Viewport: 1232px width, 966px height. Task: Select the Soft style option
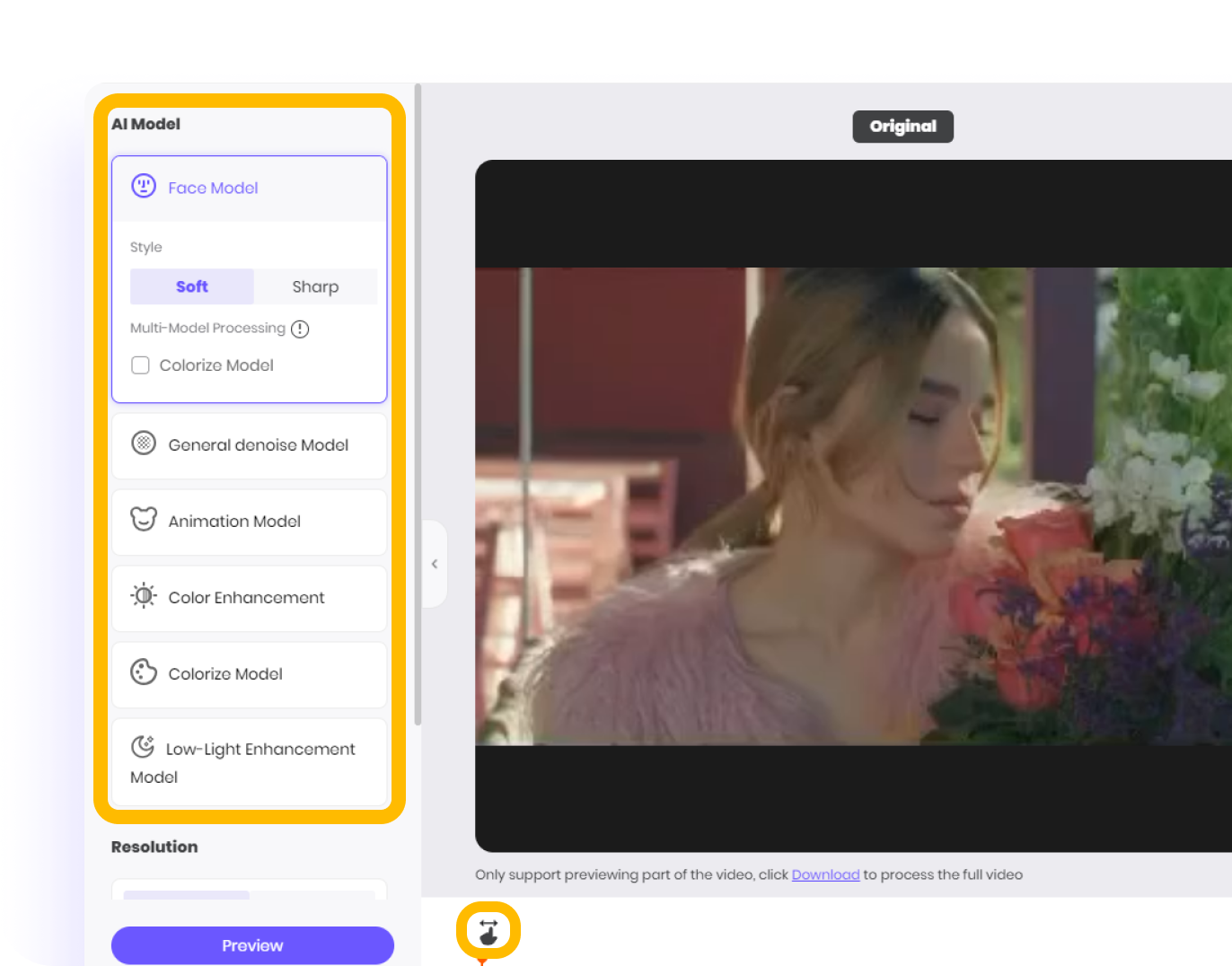(x=191, y=286)
